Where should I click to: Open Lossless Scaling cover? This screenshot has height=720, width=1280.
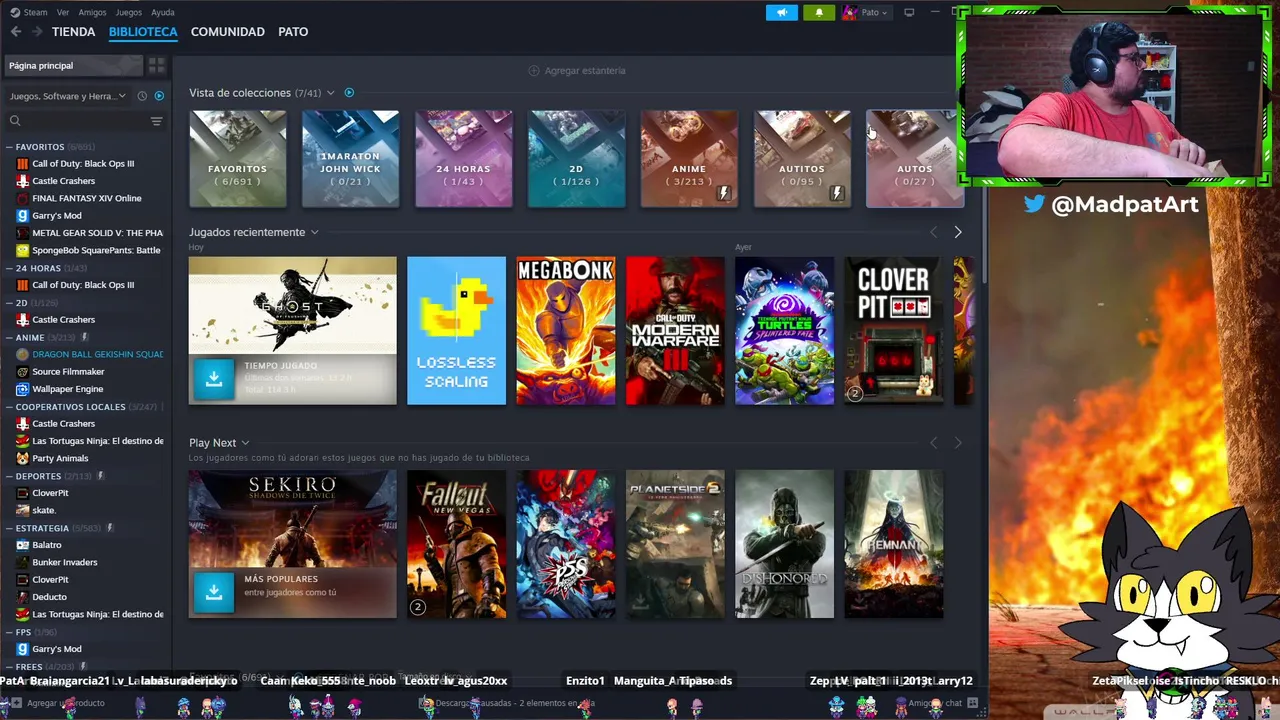(456, 331)
